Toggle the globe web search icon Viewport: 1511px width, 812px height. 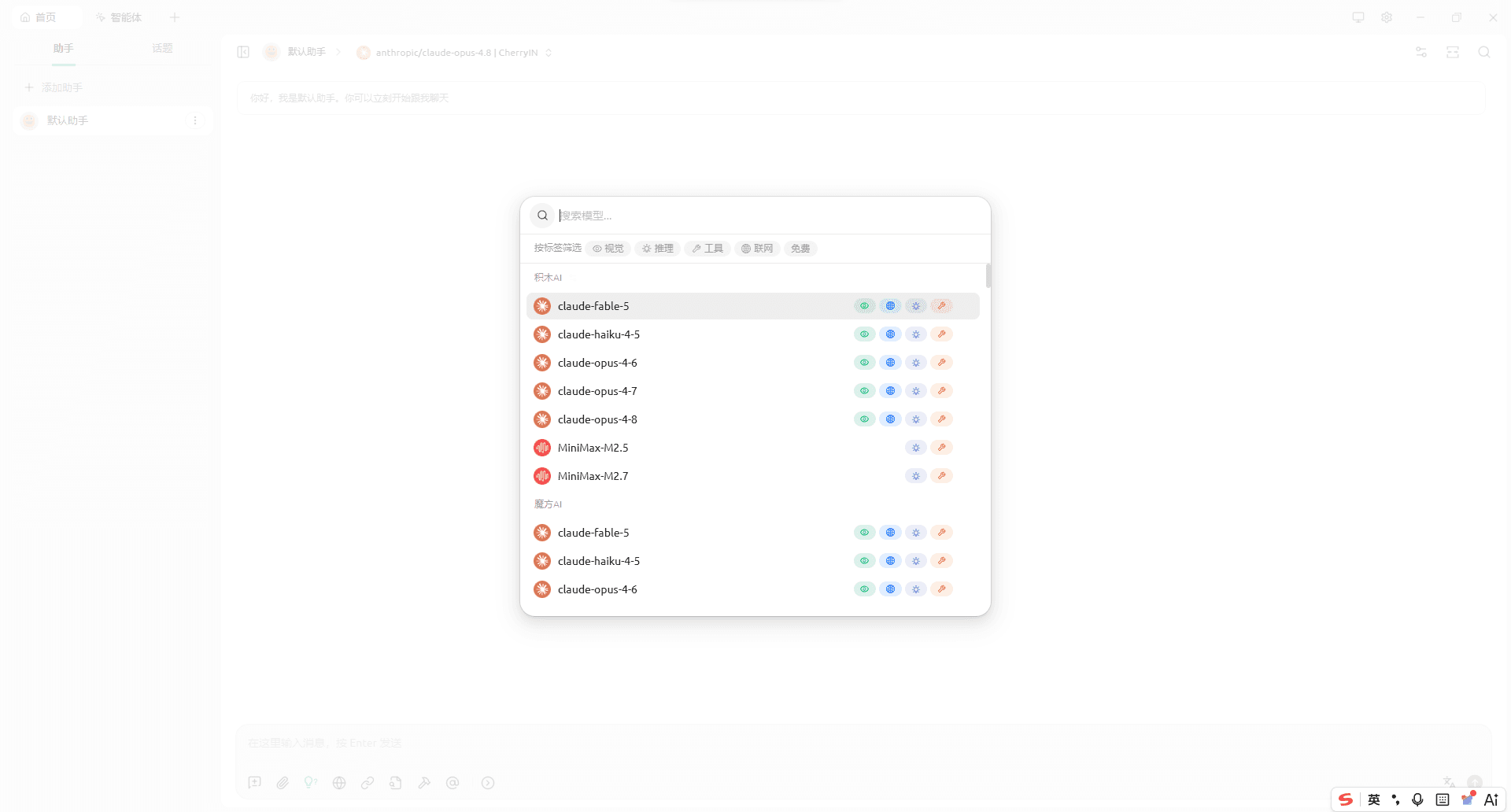339,783
